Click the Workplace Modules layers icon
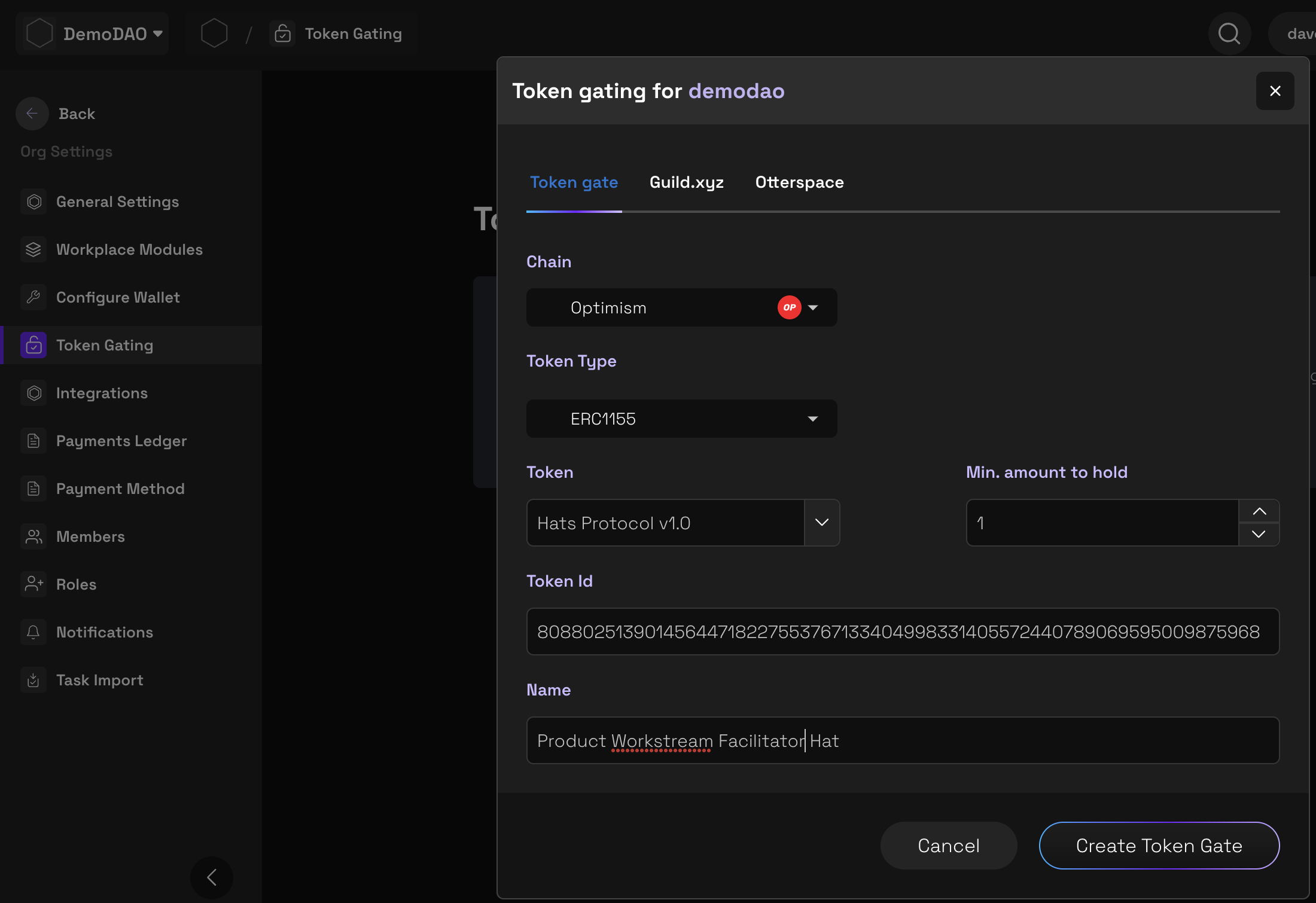Screen dimensions: 1316x903 pos(33,249)
